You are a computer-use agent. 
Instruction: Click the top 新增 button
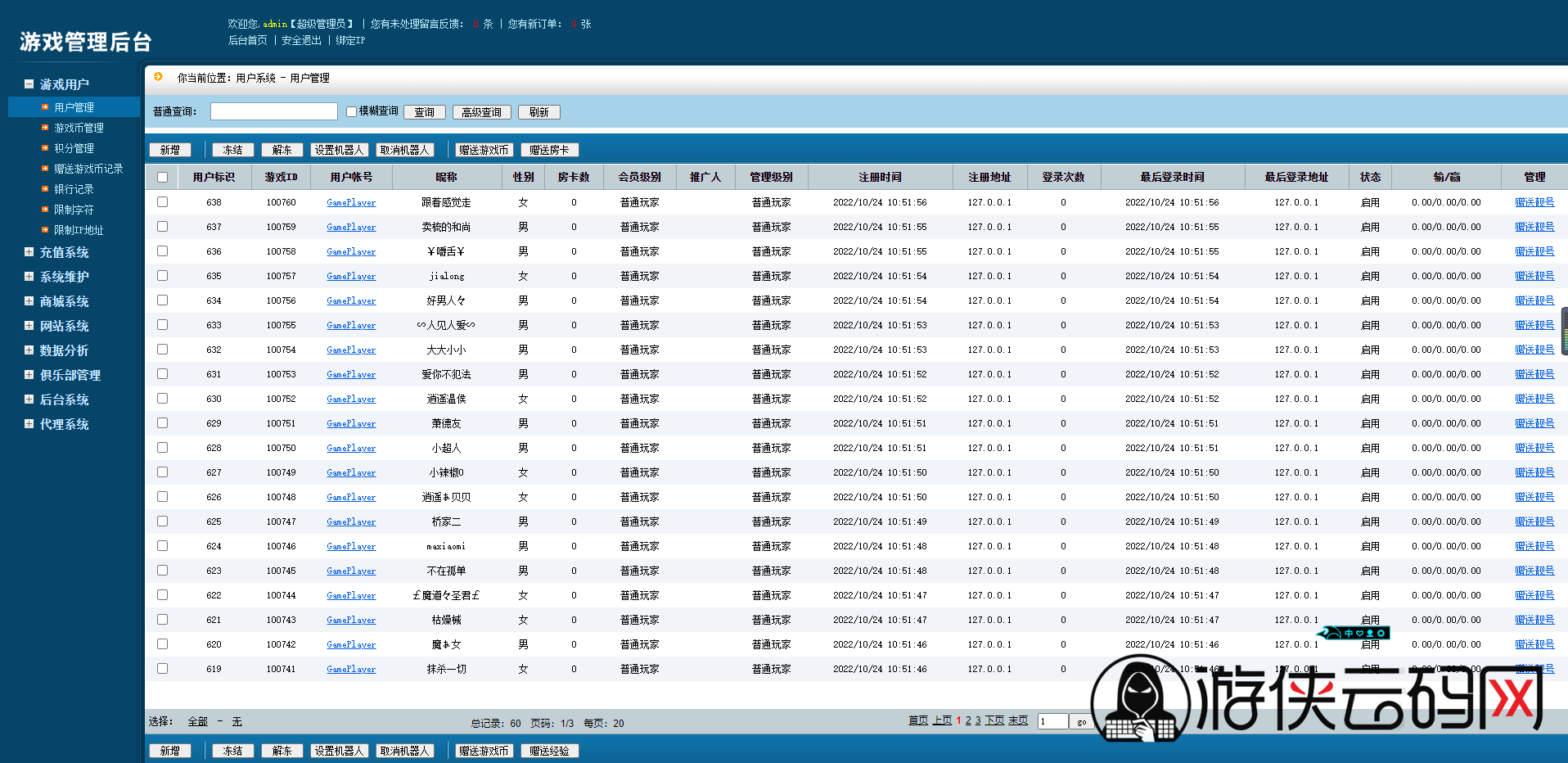point(170,150)
